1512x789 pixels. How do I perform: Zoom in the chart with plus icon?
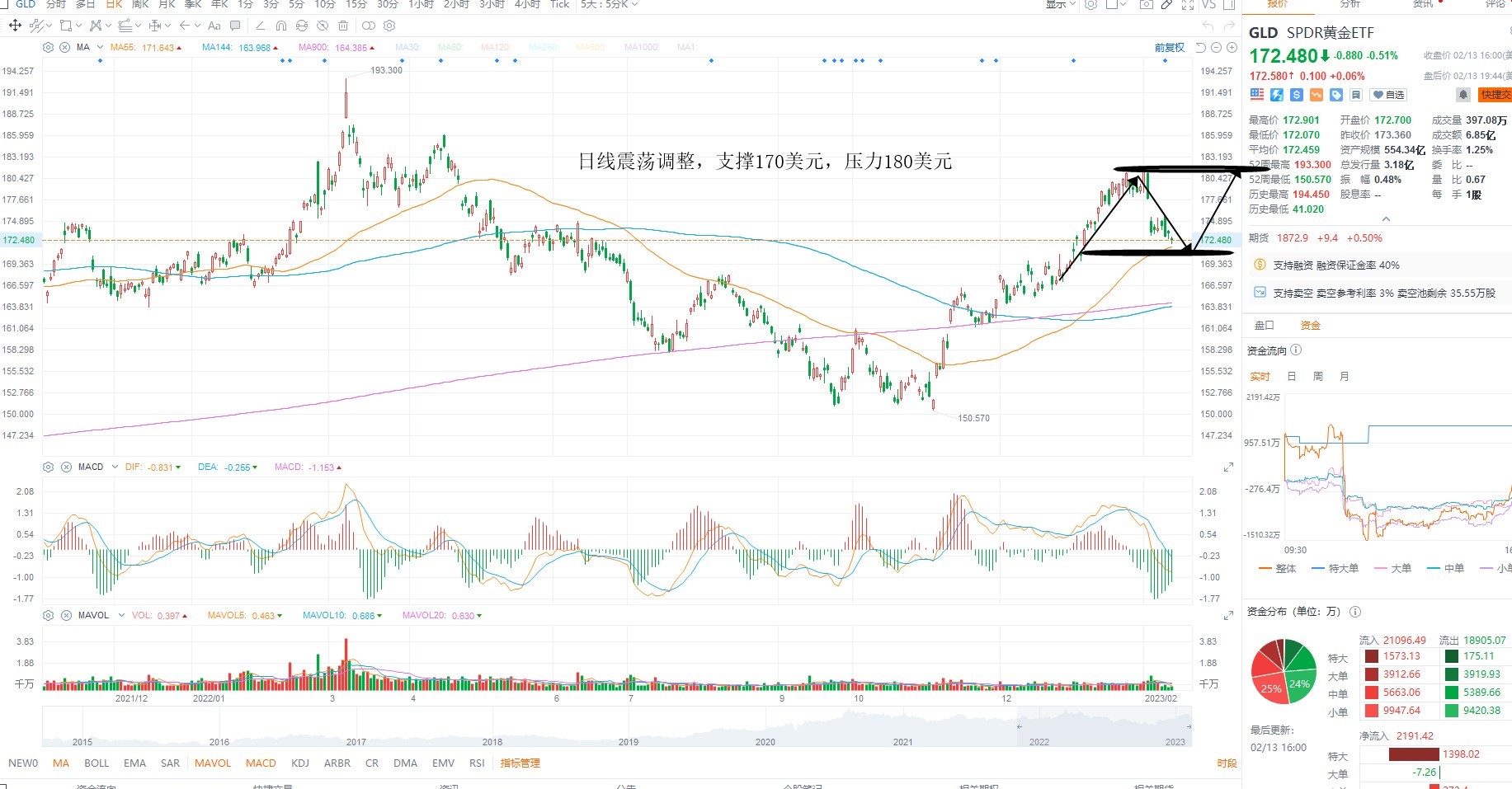[x=1232, y=48]
